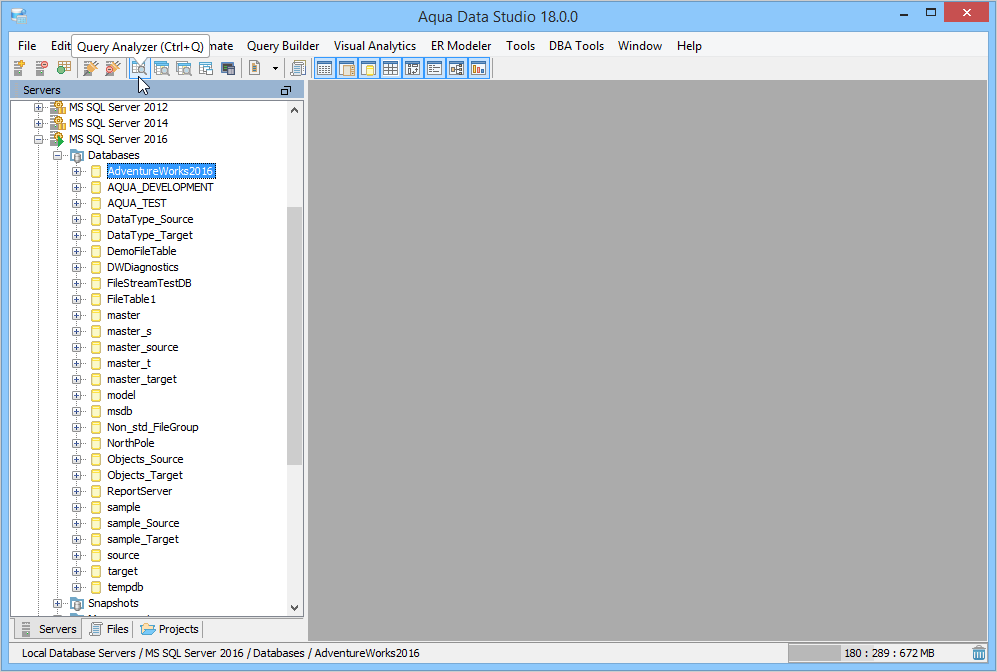Switch to the Projects tab
The width and height of the screenshot is (997, 672).
pos(170,629)
